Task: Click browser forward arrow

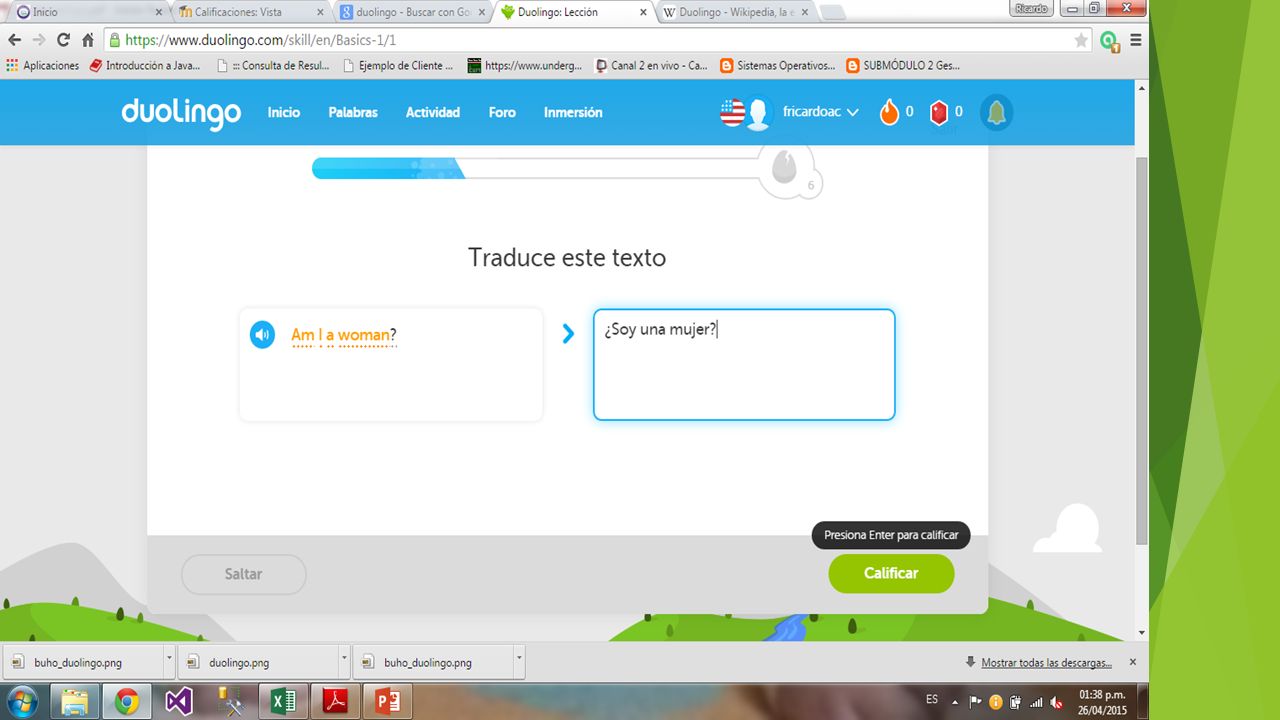Action: click(x=39, y=40)
